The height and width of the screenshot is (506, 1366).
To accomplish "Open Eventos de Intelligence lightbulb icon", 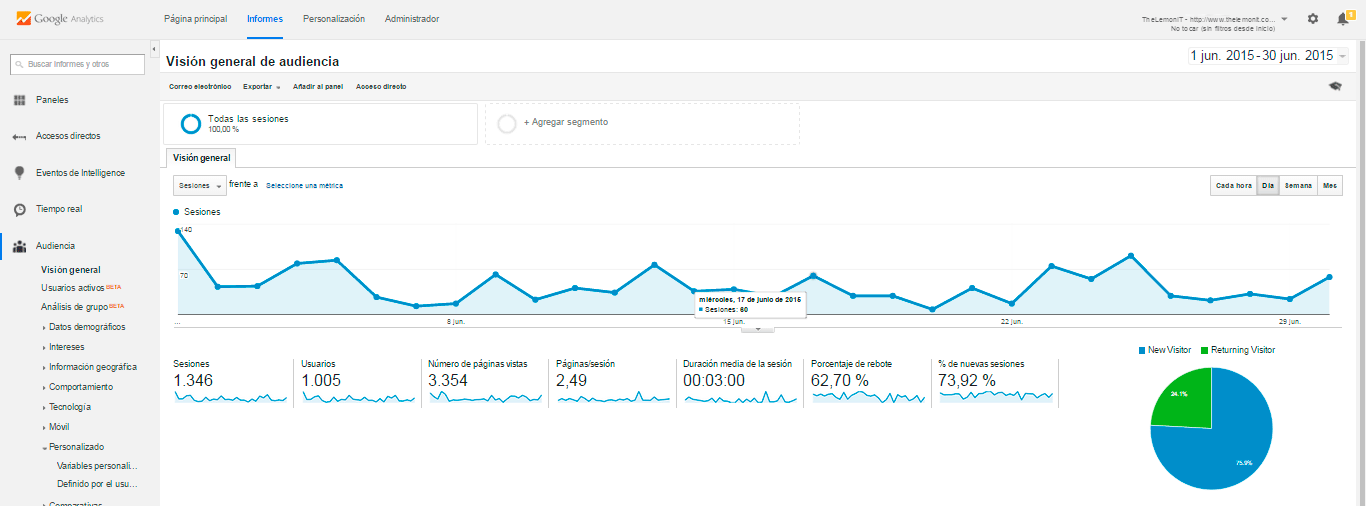I will tap(19, 173).
